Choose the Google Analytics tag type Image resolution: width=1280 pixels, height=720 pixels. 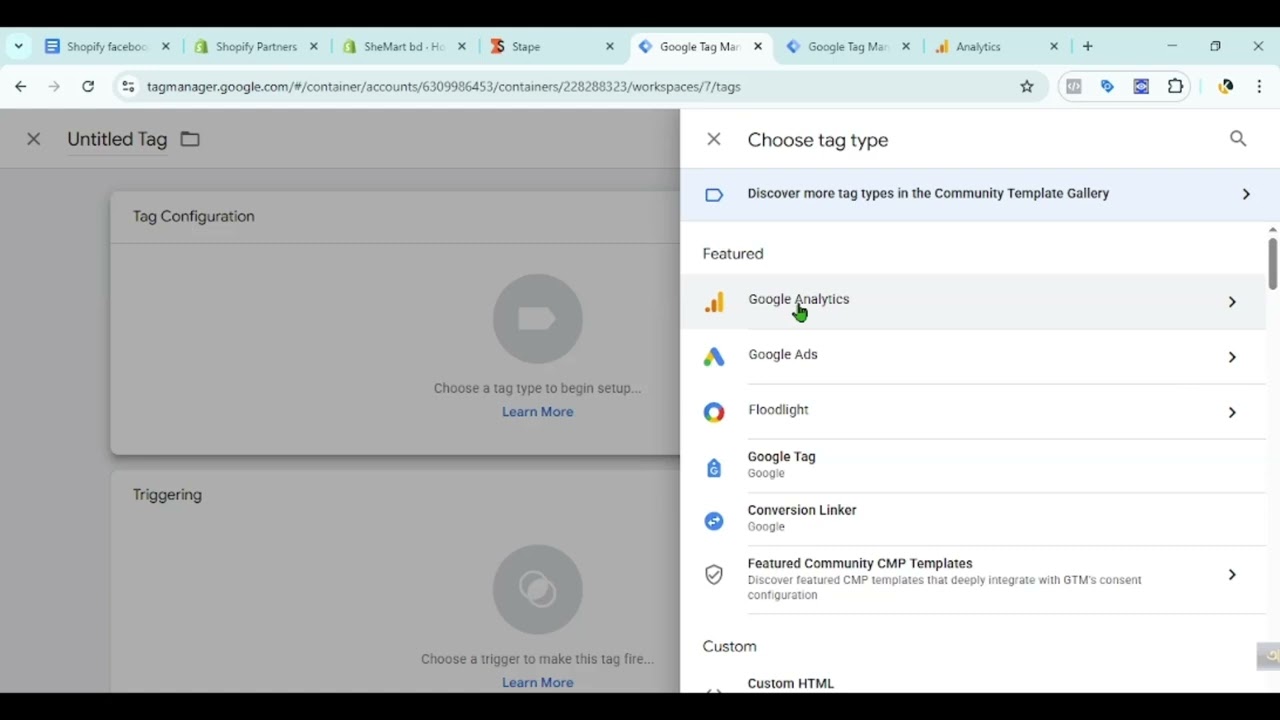tap(973, 302)
